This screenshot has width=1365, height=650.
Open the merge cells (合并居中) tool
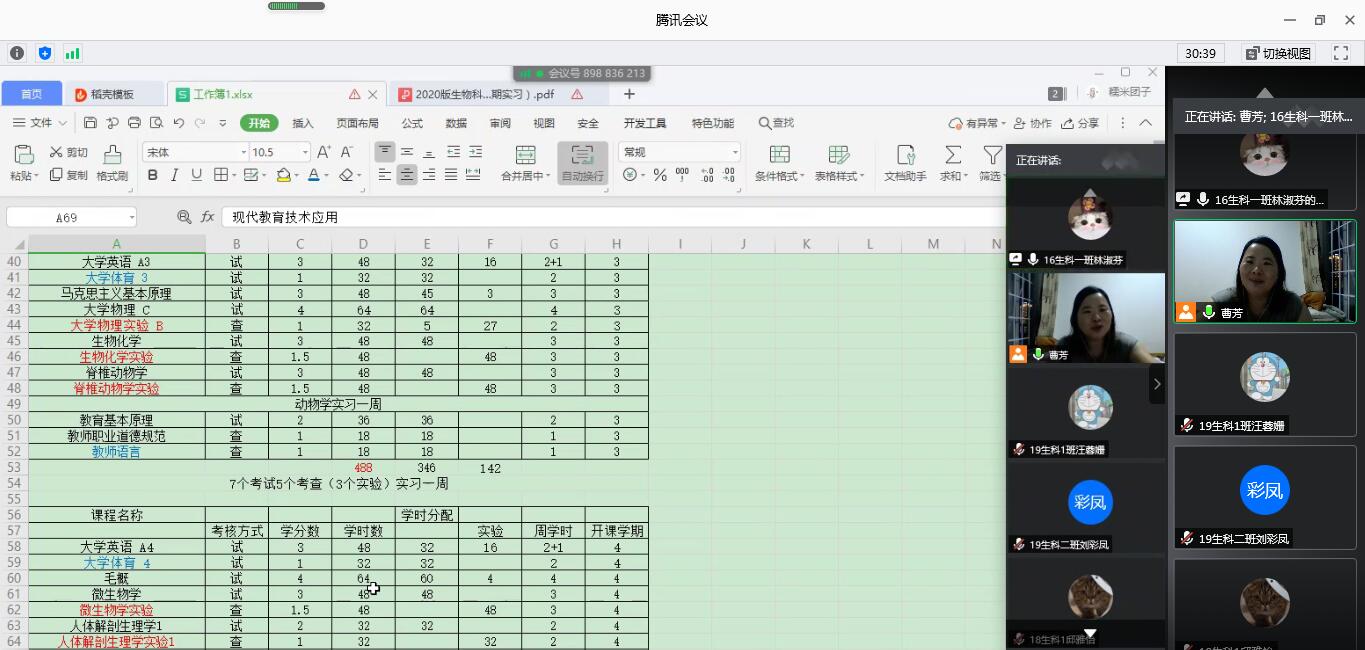click(523, 171)
